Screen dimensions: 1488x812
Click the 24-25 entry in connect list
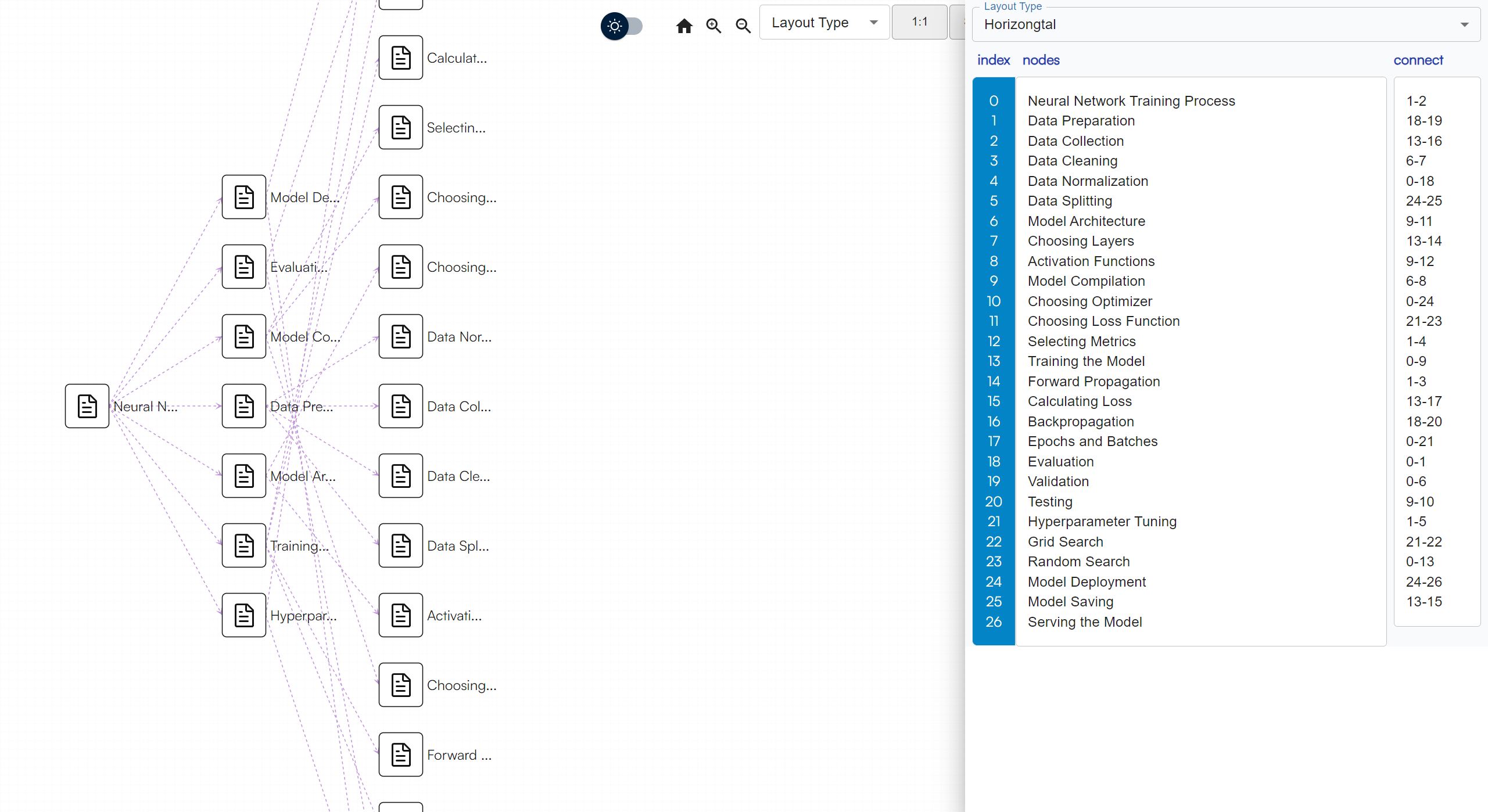click(1424, 201)
